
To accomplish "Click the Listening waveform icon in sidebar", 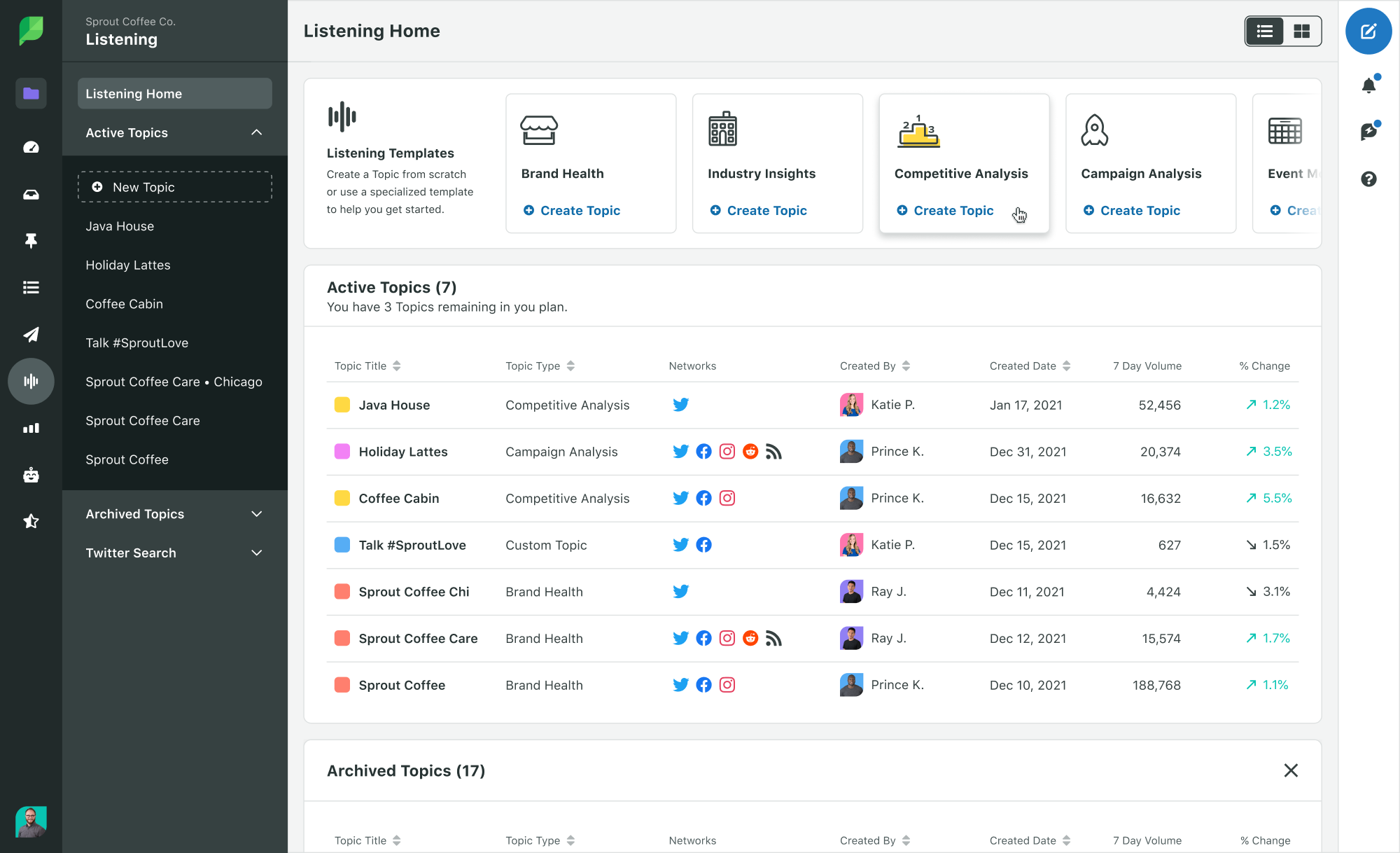I will (x=30, y=380).
